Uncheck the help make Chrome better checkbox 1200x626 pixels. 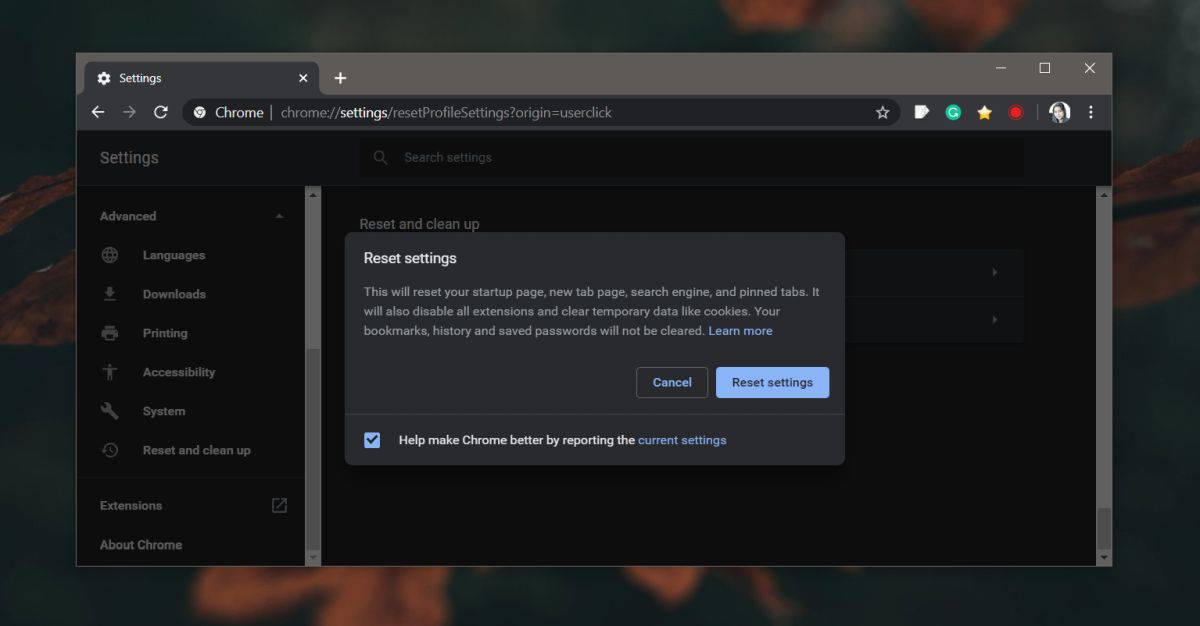click(x=372, y=440)
